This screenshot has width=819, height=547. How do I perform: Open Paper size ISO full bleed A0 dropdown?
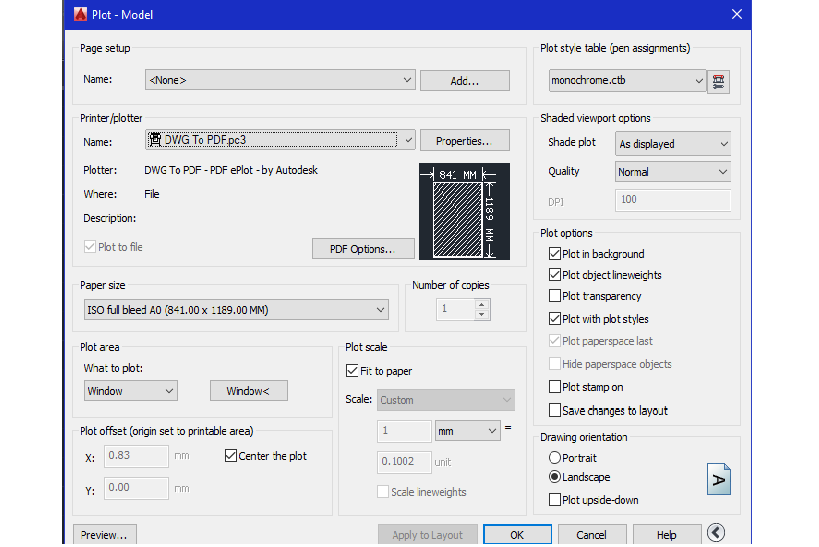(x=236, y=310)
